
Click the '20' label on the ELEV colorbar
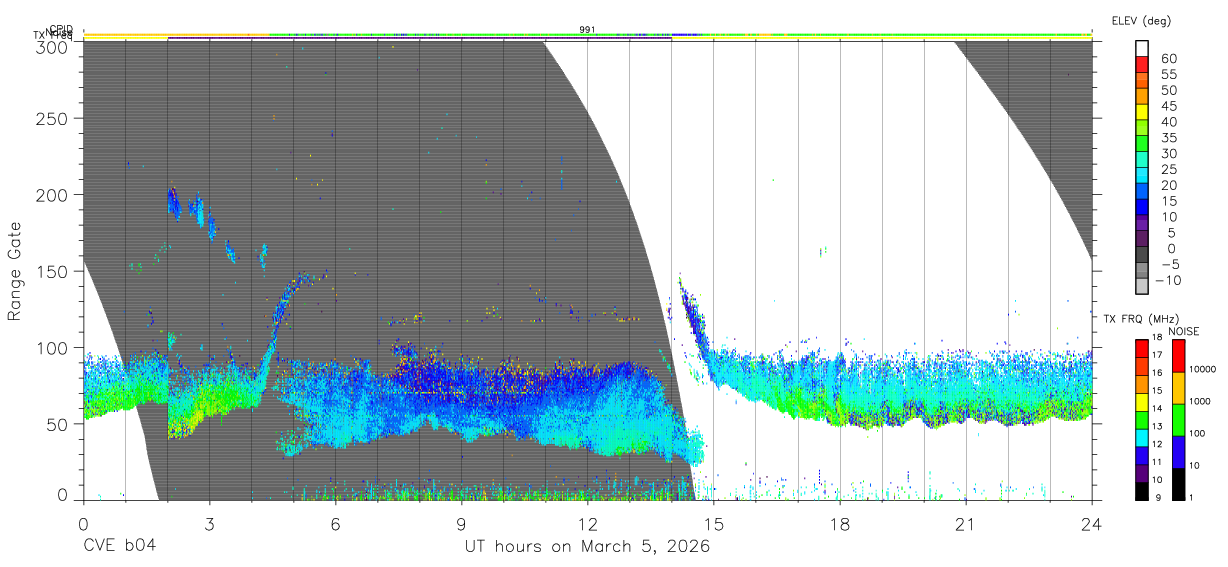tap(1169, 185)
